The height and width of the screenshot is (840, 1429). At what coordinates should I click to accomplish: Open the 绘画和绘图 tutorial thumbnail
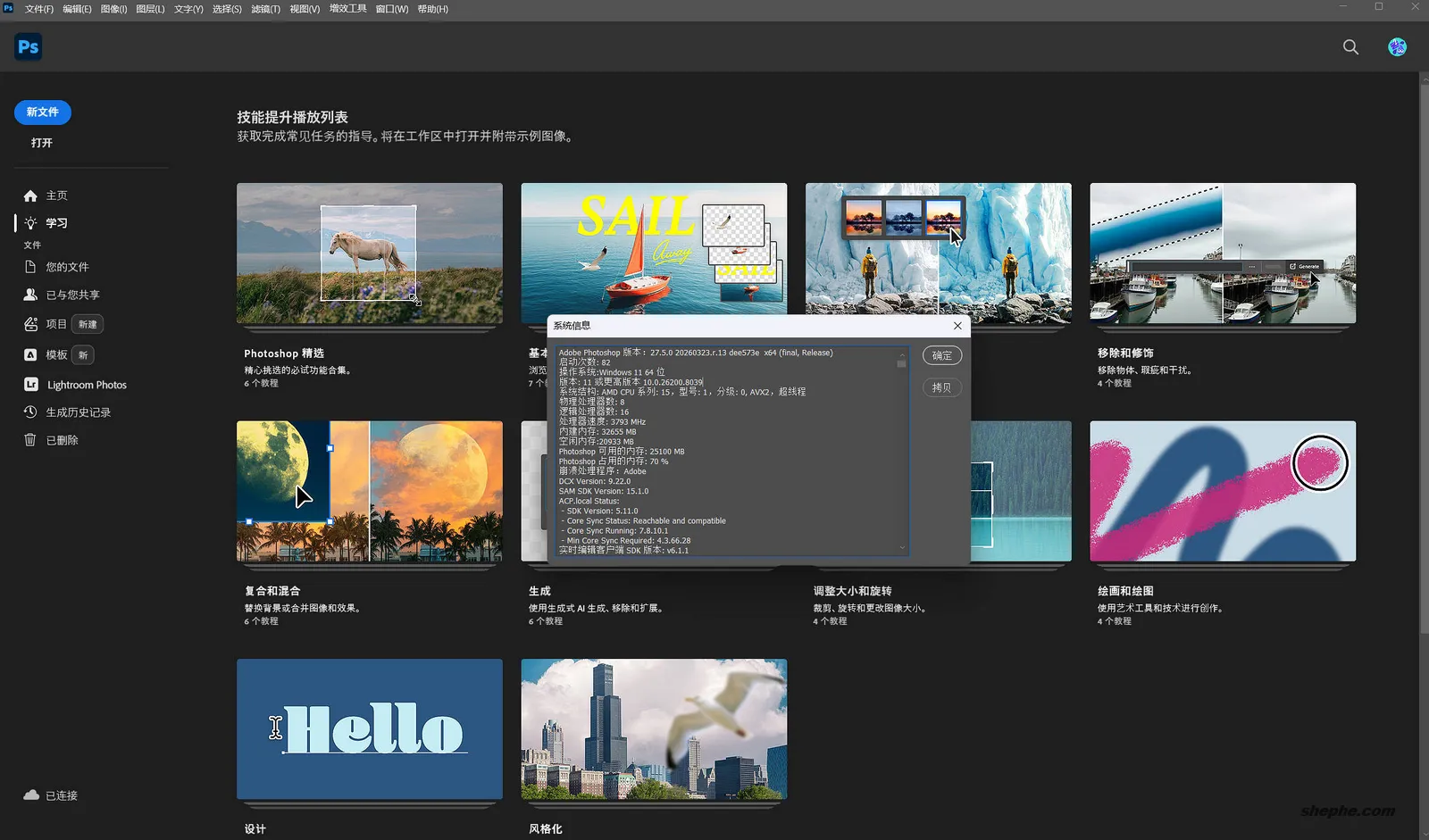[1222, 492]
